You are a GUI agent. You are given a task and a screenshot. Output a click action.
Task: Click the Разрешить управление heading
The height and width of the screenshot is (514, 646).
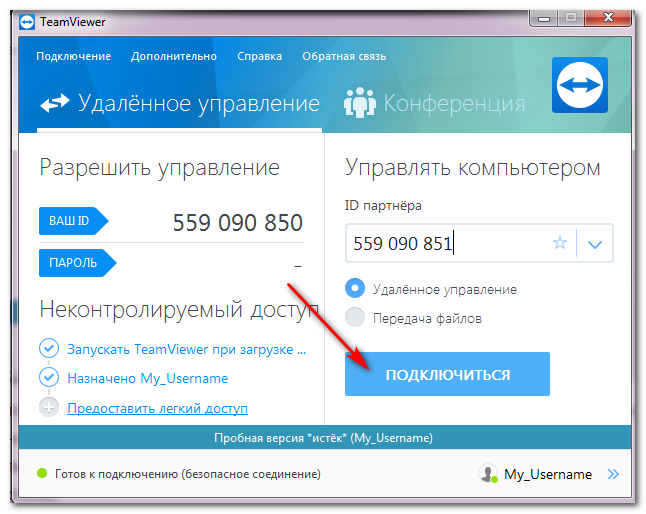pos(159,167)
